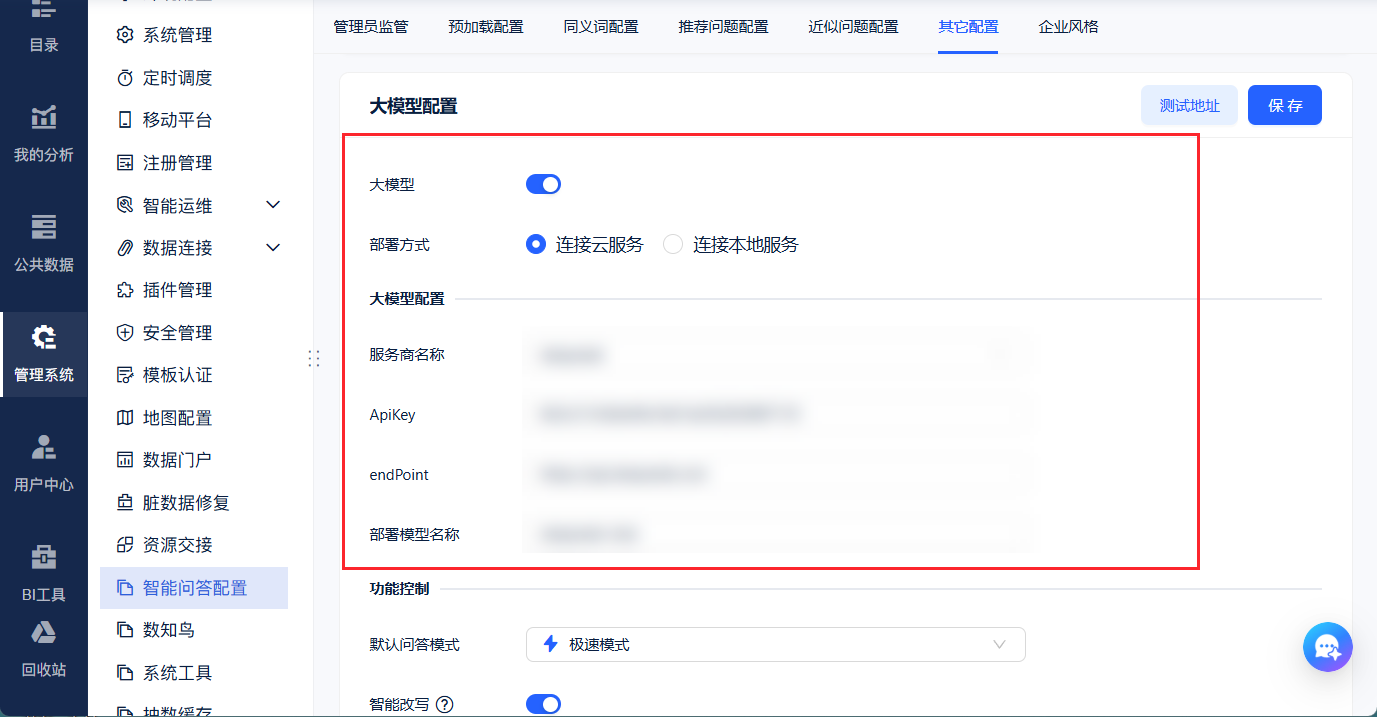Open 目录 in the left navigation bar
Screen dimensions: 1377x717
(x=44, y=28)
